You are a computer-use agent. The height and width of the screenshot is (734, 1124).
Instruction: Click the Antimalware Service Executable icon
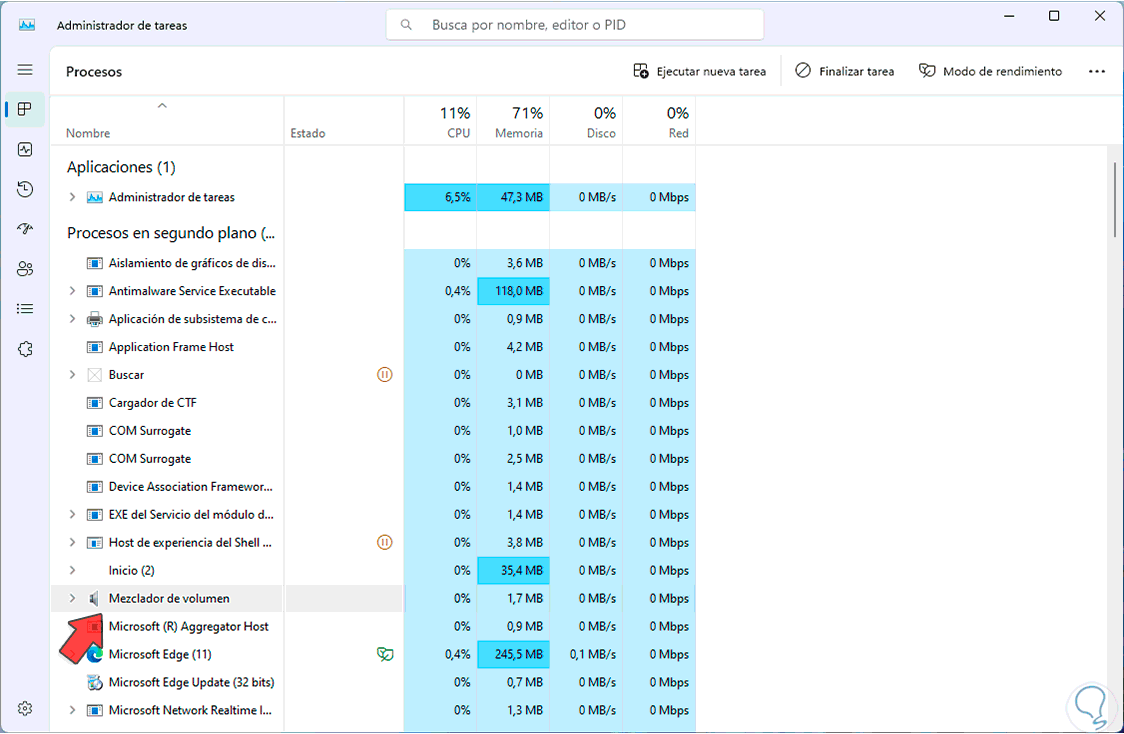pos(95,291)
